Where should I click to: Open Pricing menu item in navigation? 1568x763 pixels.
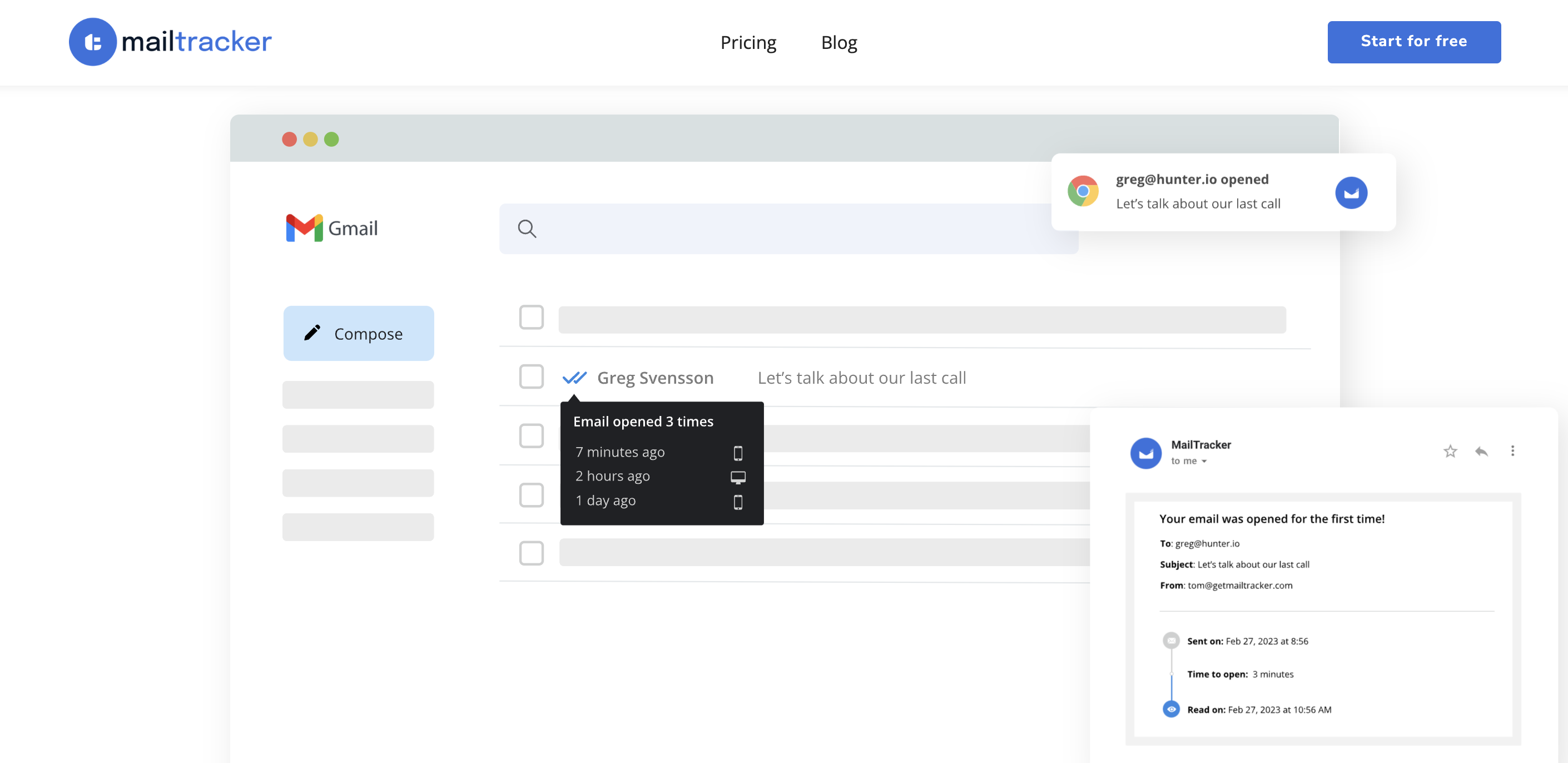[747, 42]
